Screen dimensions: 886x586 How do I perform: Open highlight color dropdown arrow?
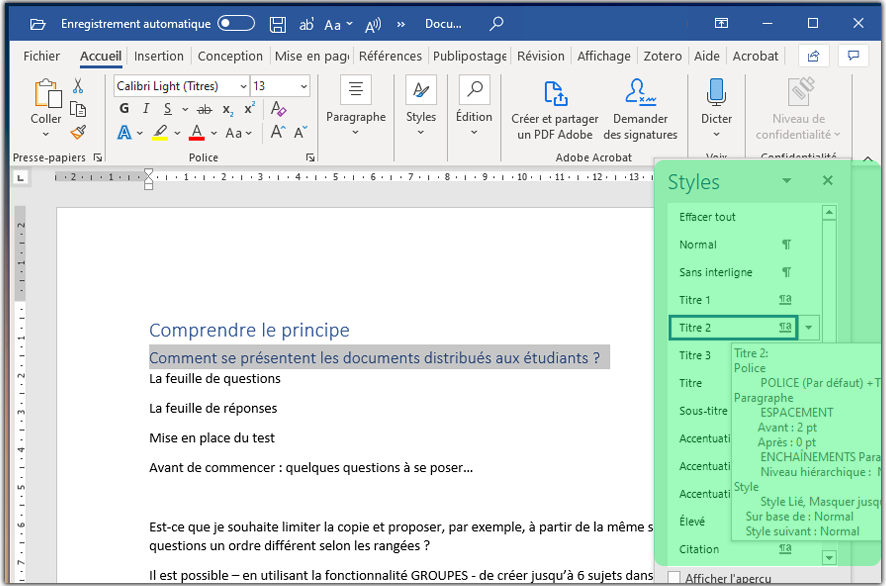(x=177, y=134)
